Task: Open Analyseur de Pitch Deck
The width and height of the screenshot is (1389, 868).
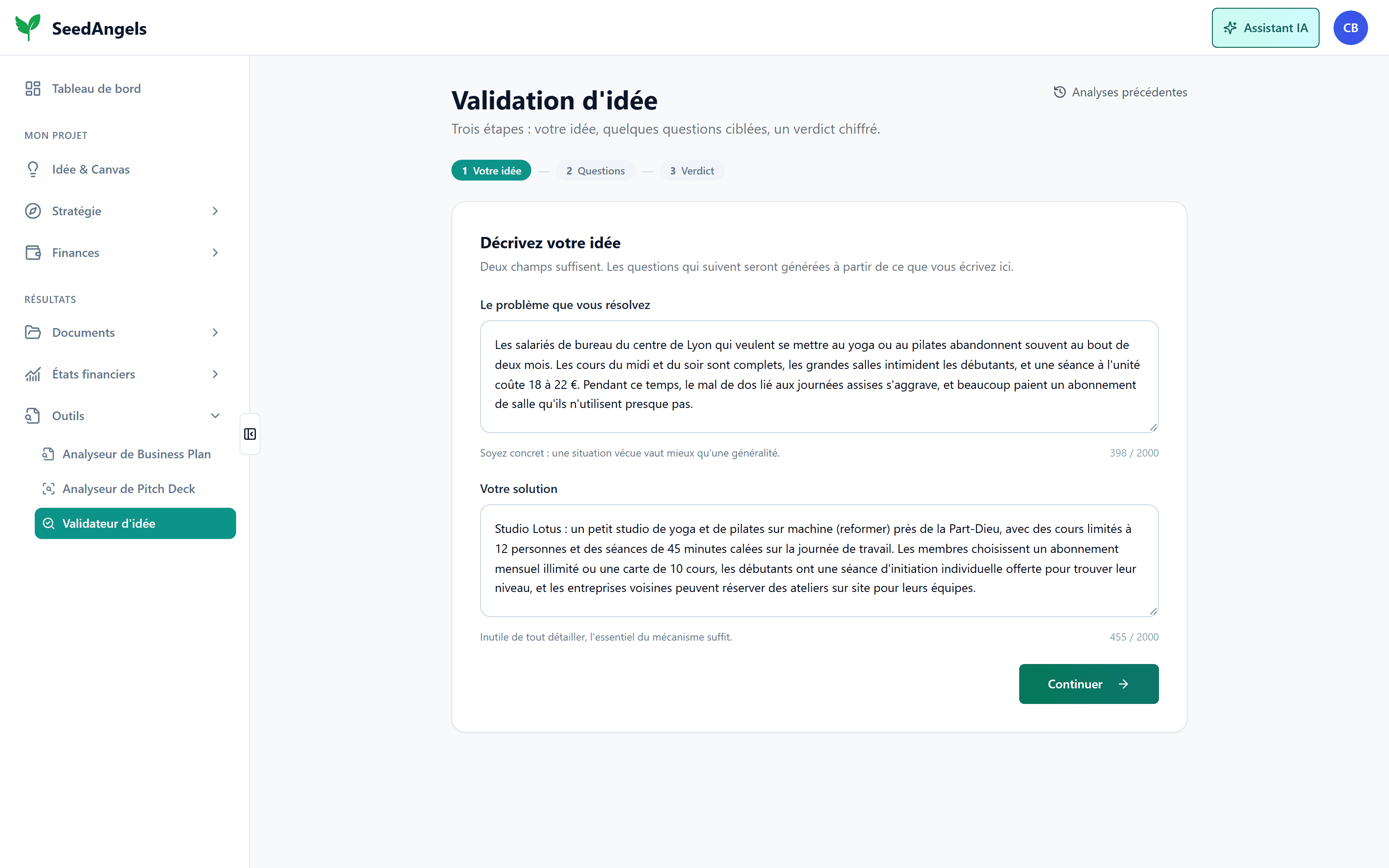Action: coord(135,489)
